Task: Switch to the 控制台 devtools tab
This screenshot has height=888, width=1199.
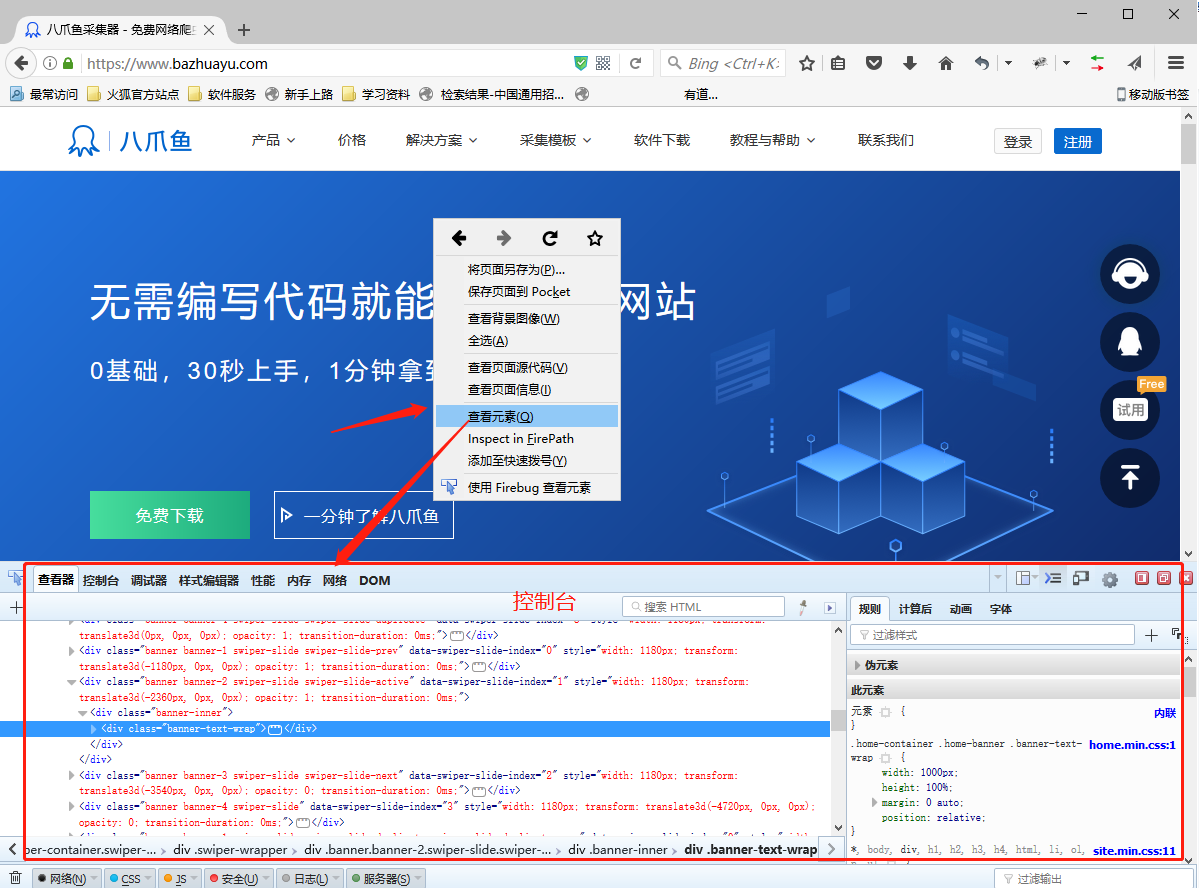Action: tap(101, 581)
